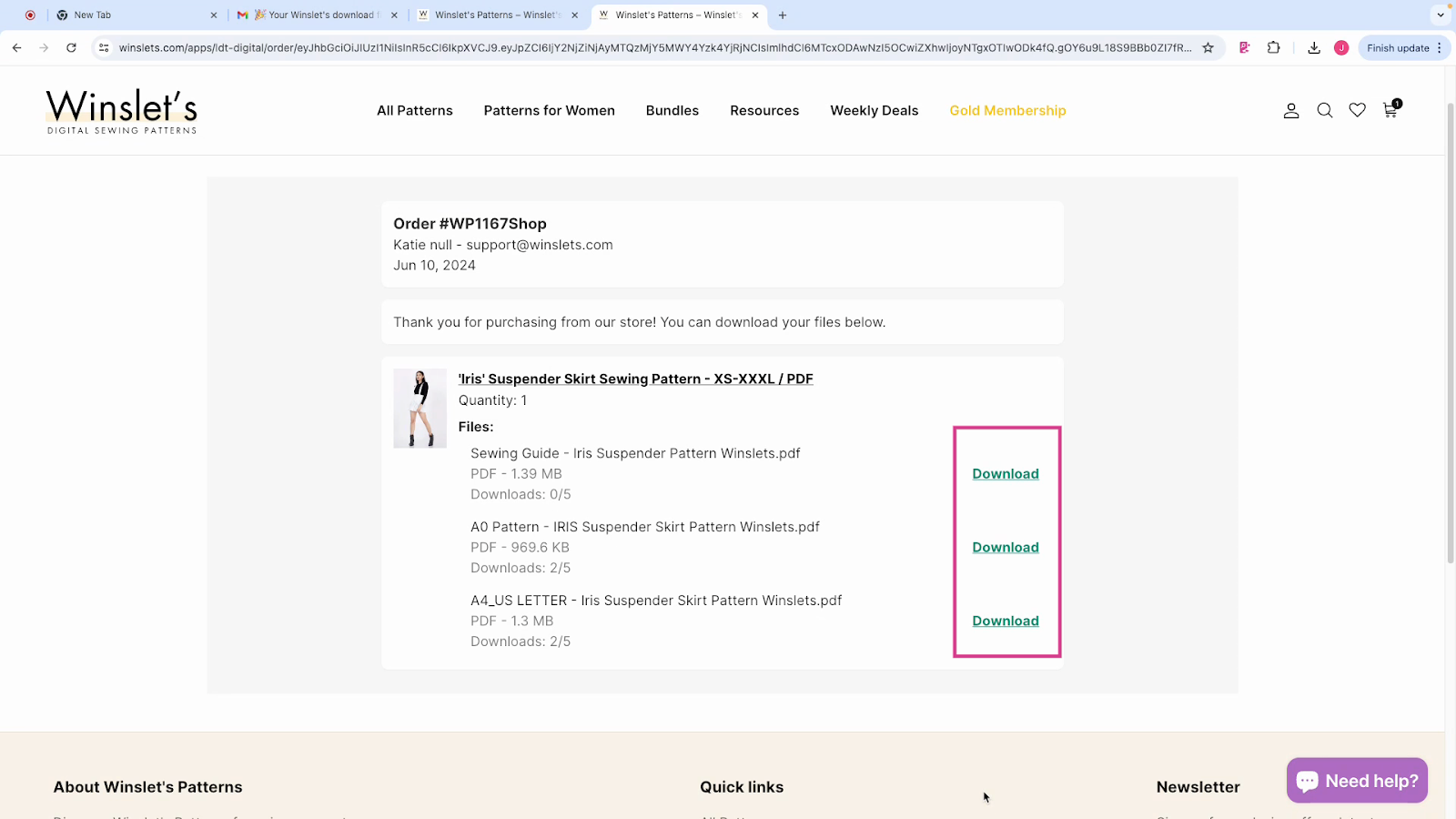Open Weekly Deals menu
The height and width of the screenshot is (819, 1456).
coord(875,110)
